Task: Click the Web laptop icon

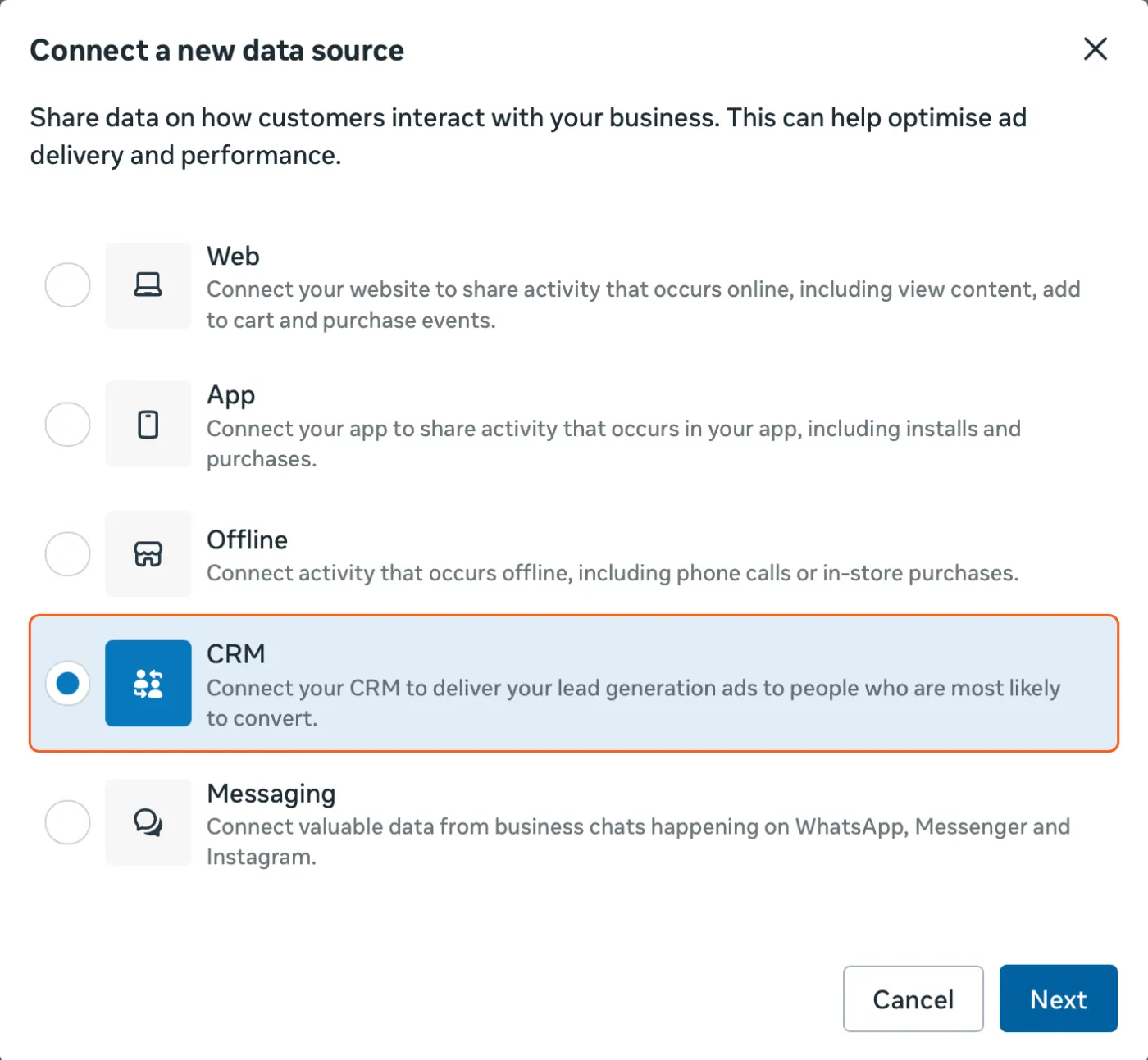Action: 148,285
